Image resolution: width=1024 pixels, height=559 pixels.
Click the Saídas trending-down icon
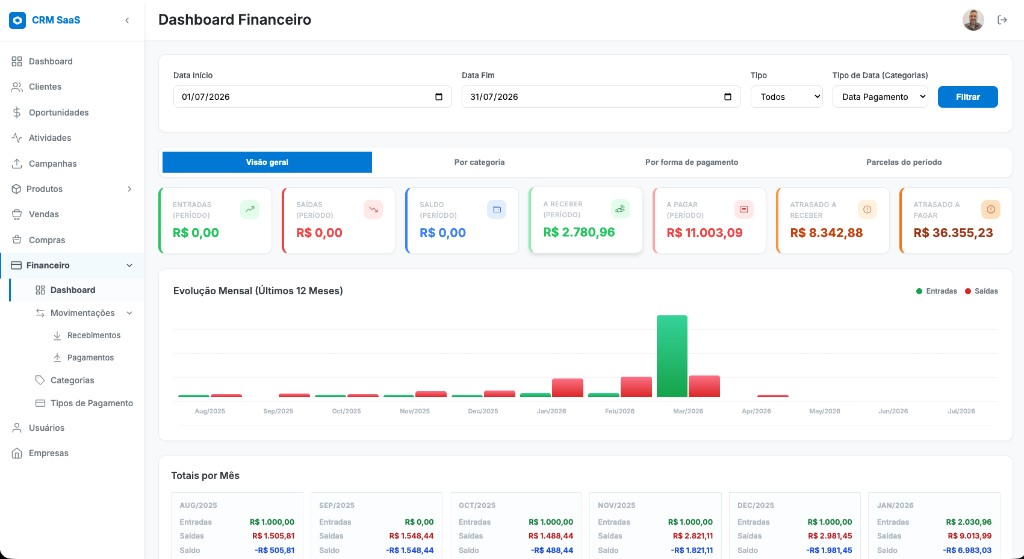coord(373,210)
